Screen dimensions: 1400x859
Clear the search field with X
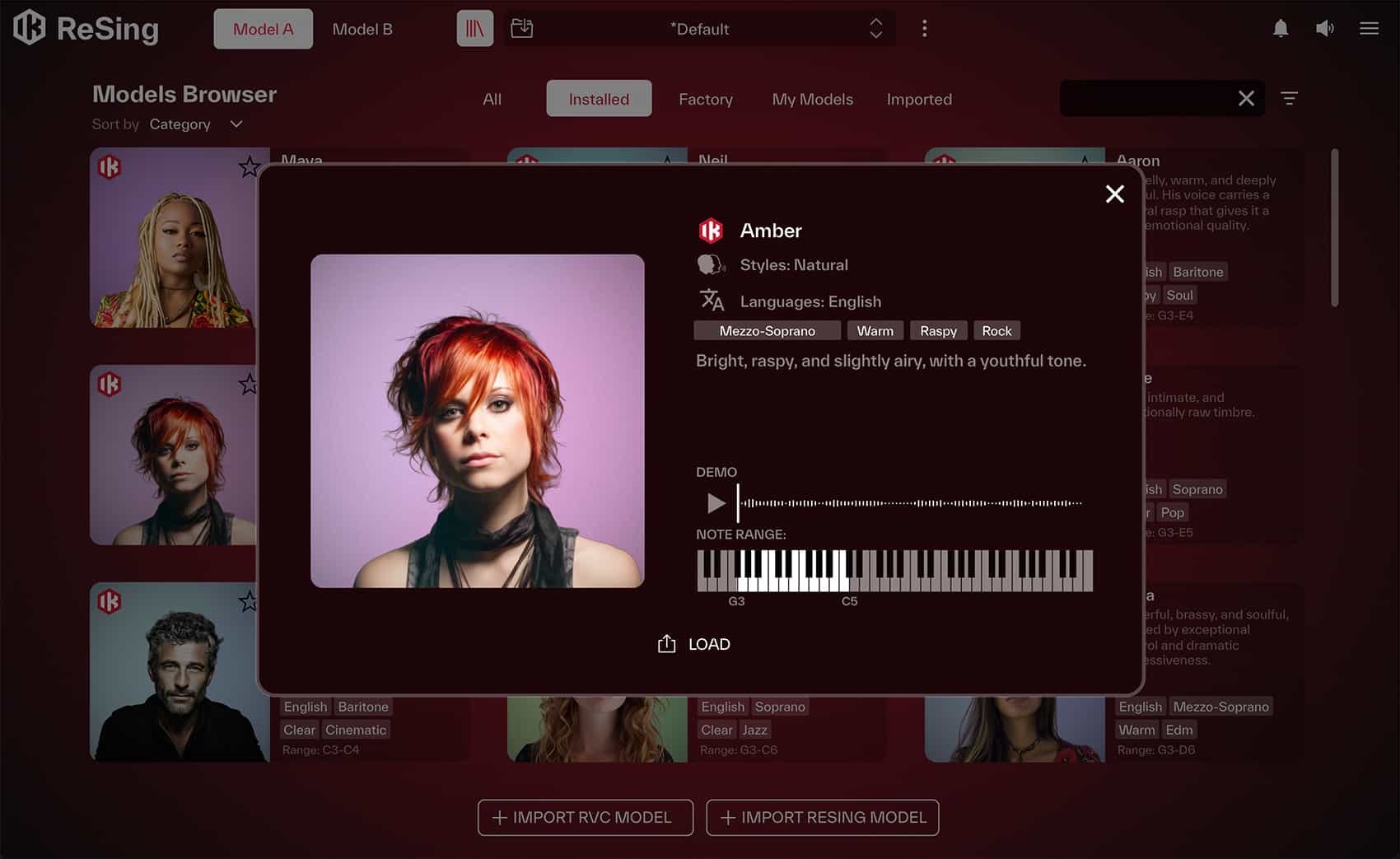pos(1247,99)
